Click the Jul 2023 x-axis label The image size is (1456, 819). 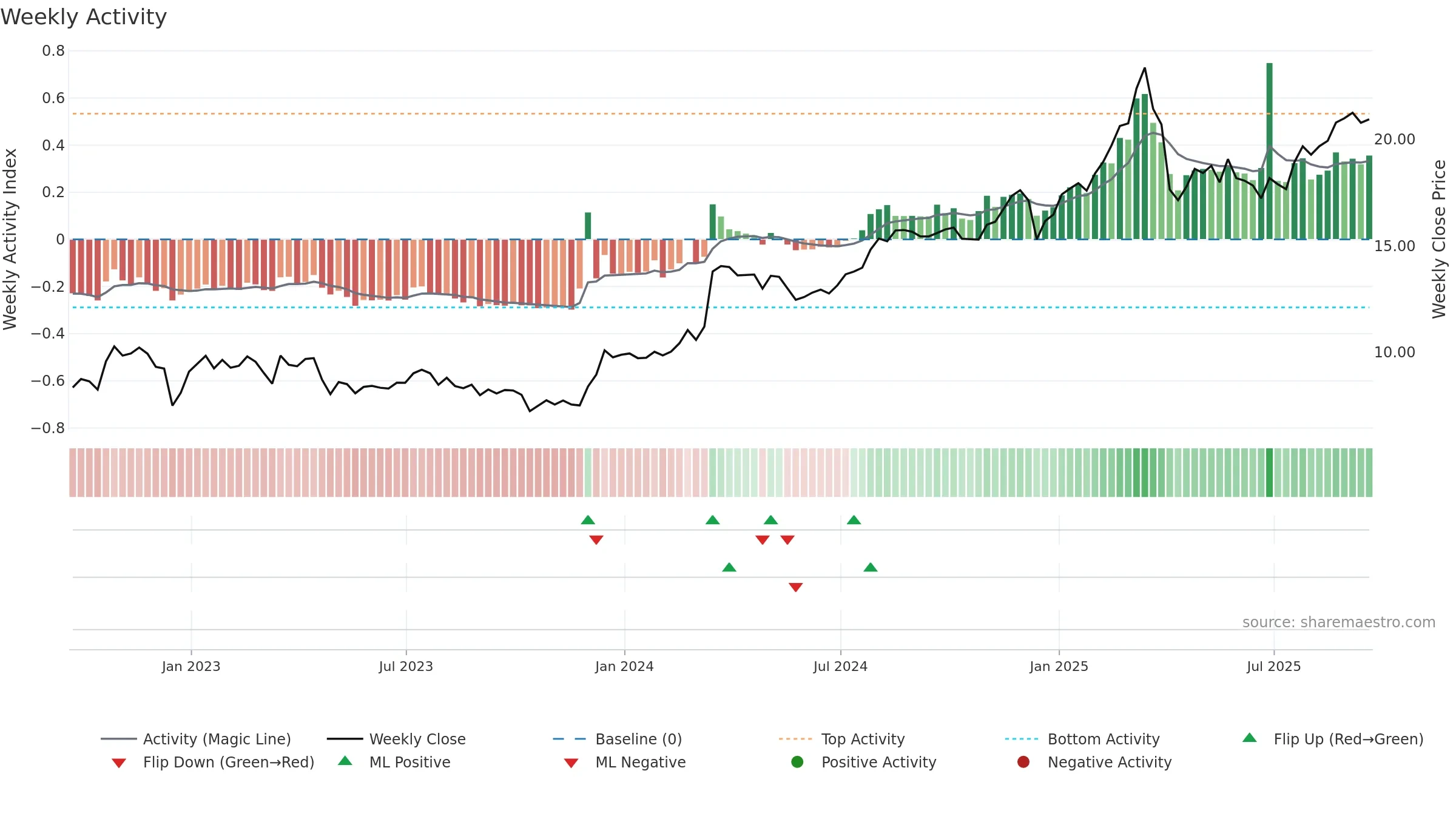tap(406, 666)
